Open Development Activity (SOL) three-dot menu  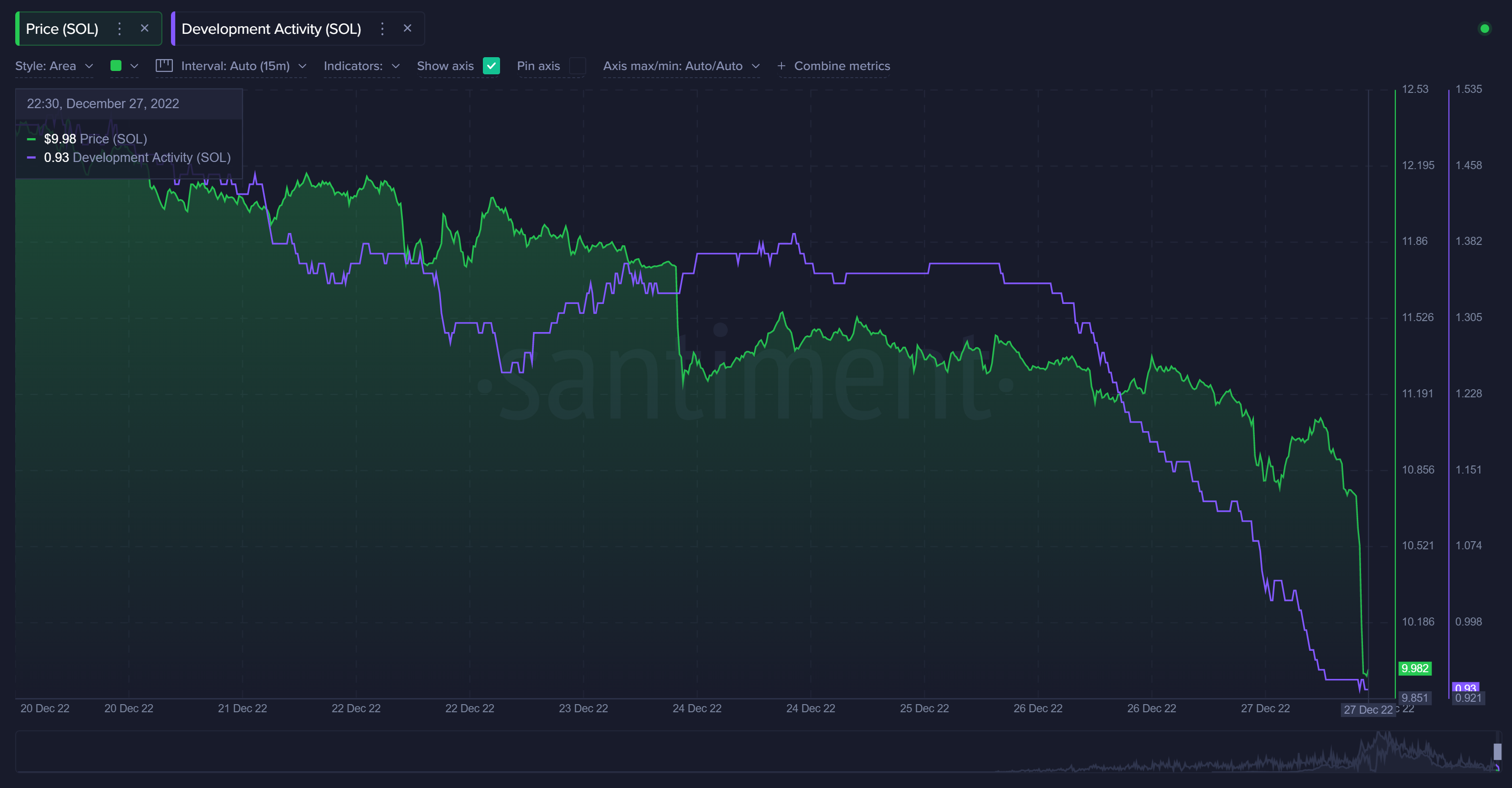382,29
